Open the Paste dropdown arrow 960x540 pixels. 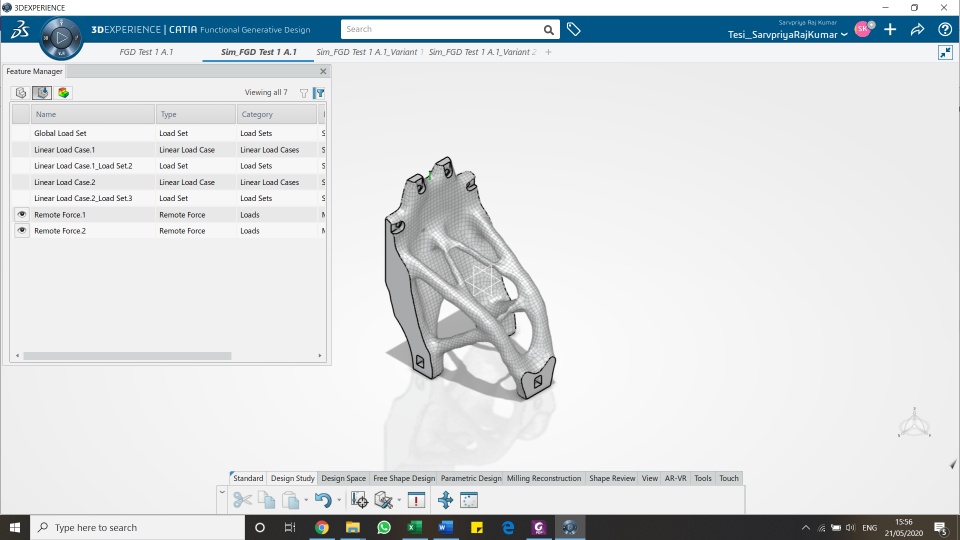point(306,500)
